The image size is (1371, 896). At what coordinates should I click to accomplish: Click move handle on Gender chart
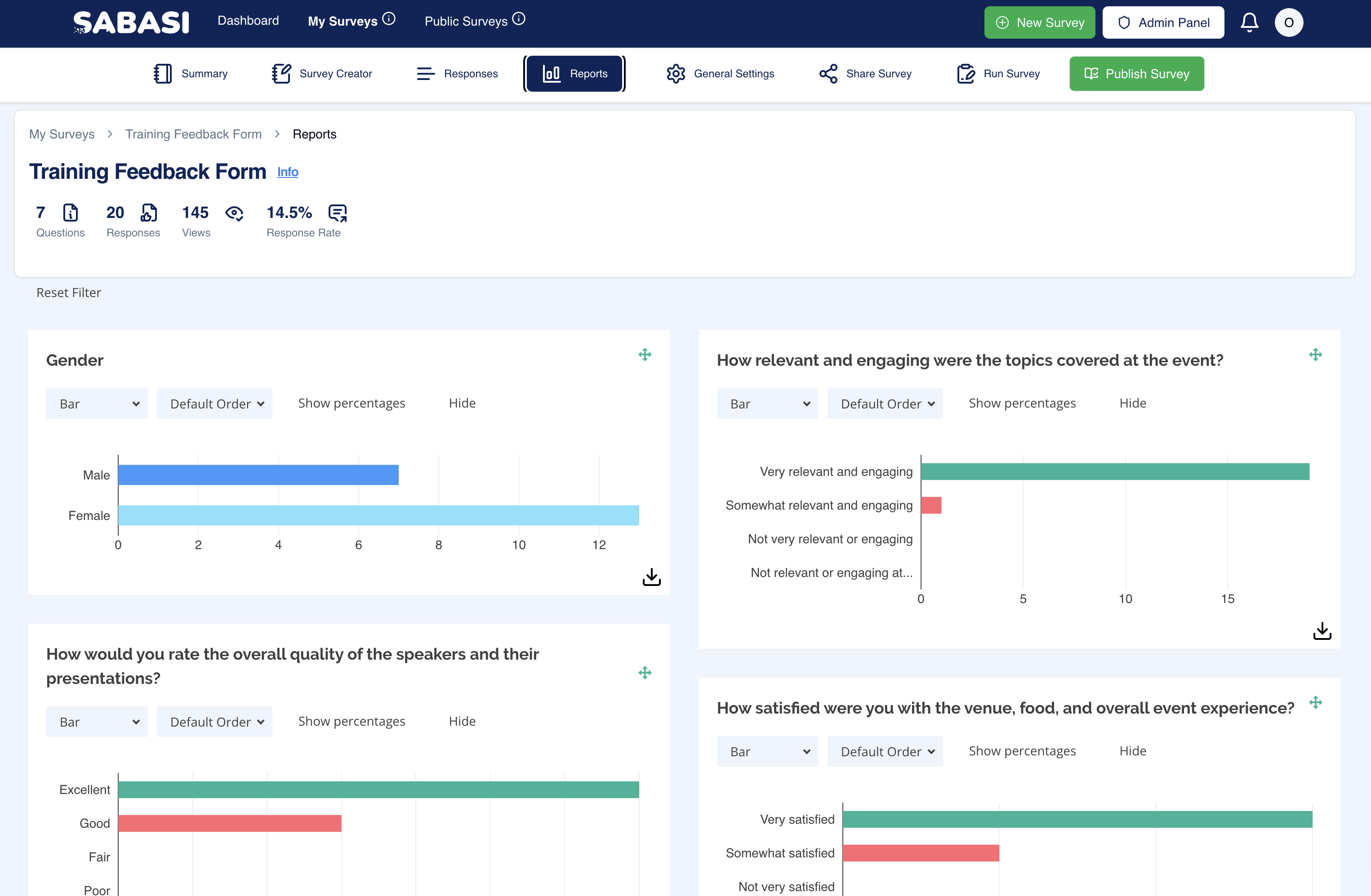(645, 354)
